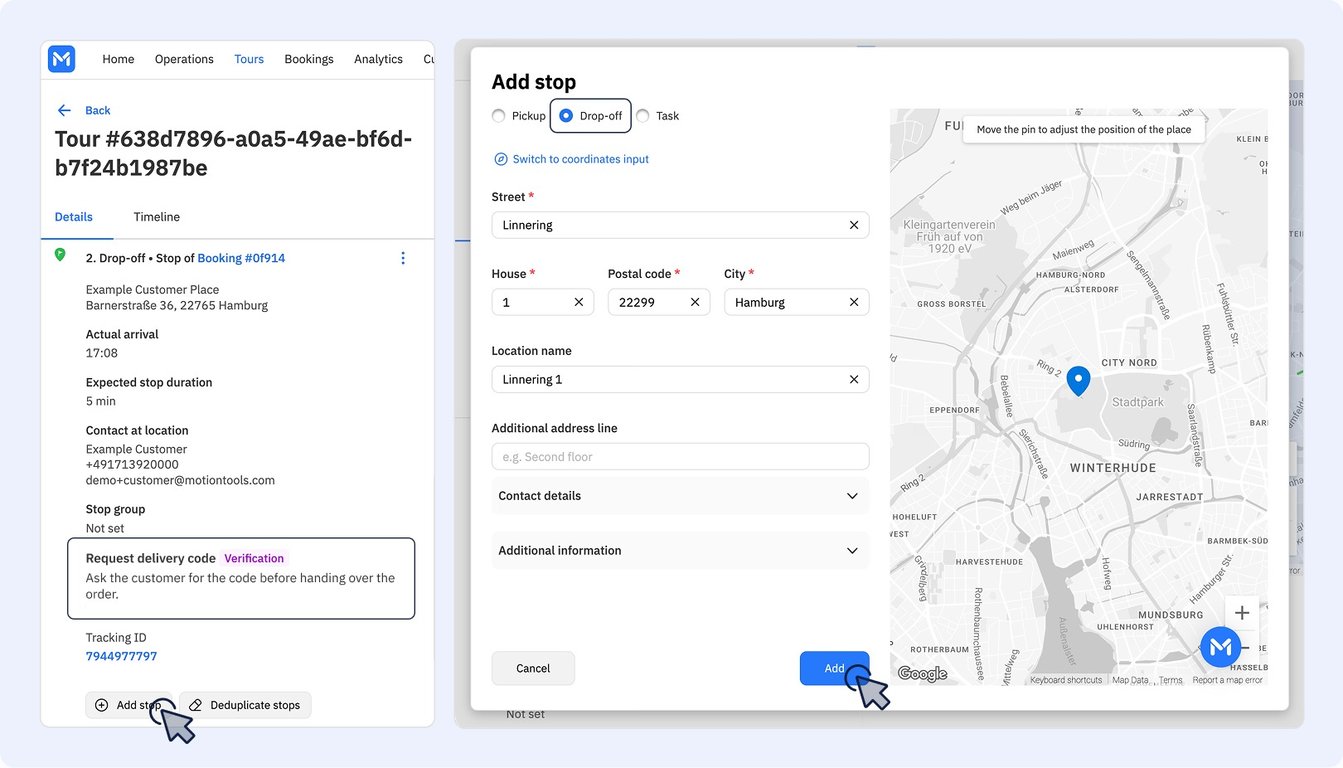1343x768 pixels.
Task: Clear the Location name field with its X
Action: [x=854, y=379]
